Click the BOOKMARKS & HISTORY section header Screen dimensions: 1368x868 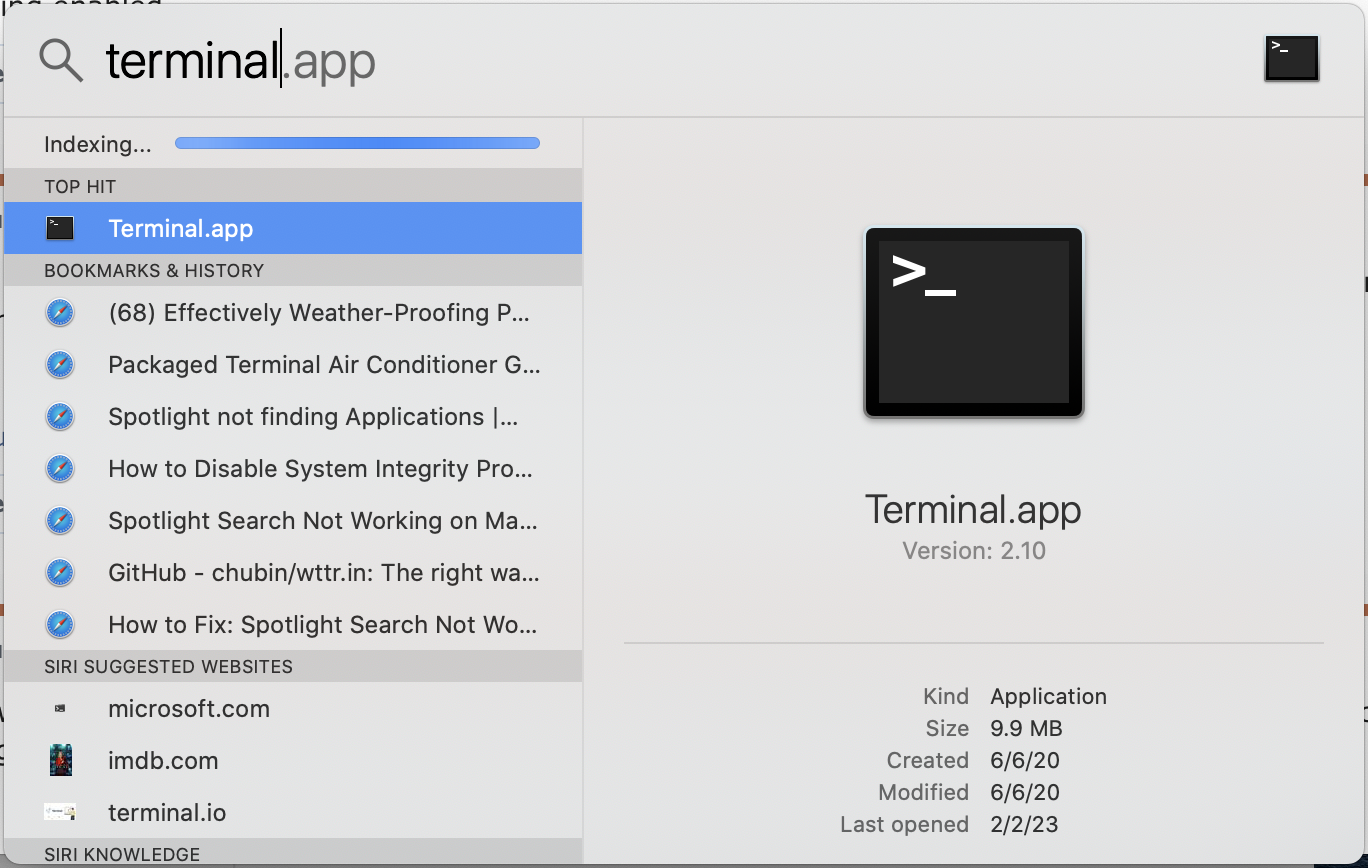point(293,270)
